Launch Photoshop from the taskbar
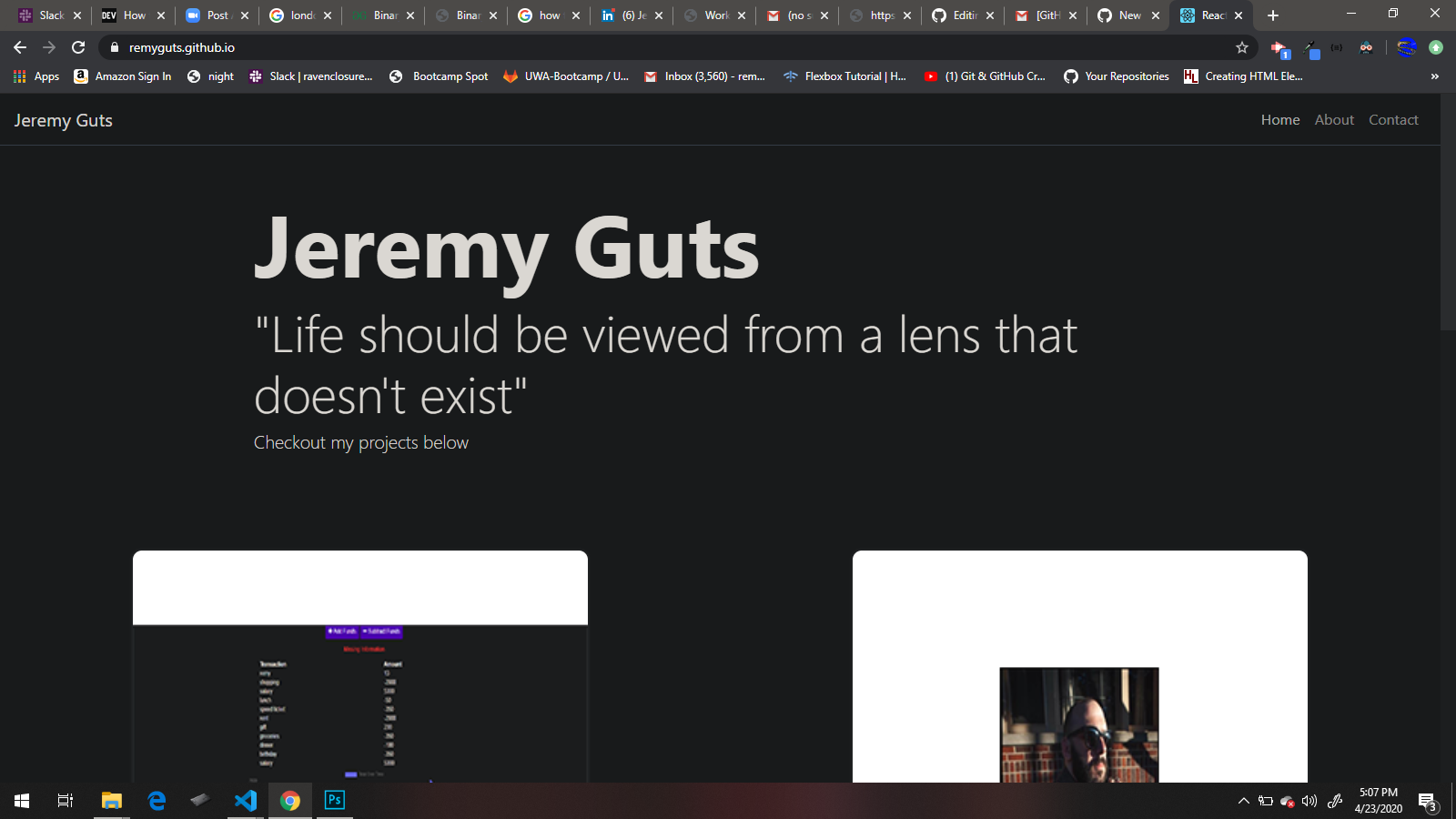Screen dimensions: 1456x819 pos(334,801)
